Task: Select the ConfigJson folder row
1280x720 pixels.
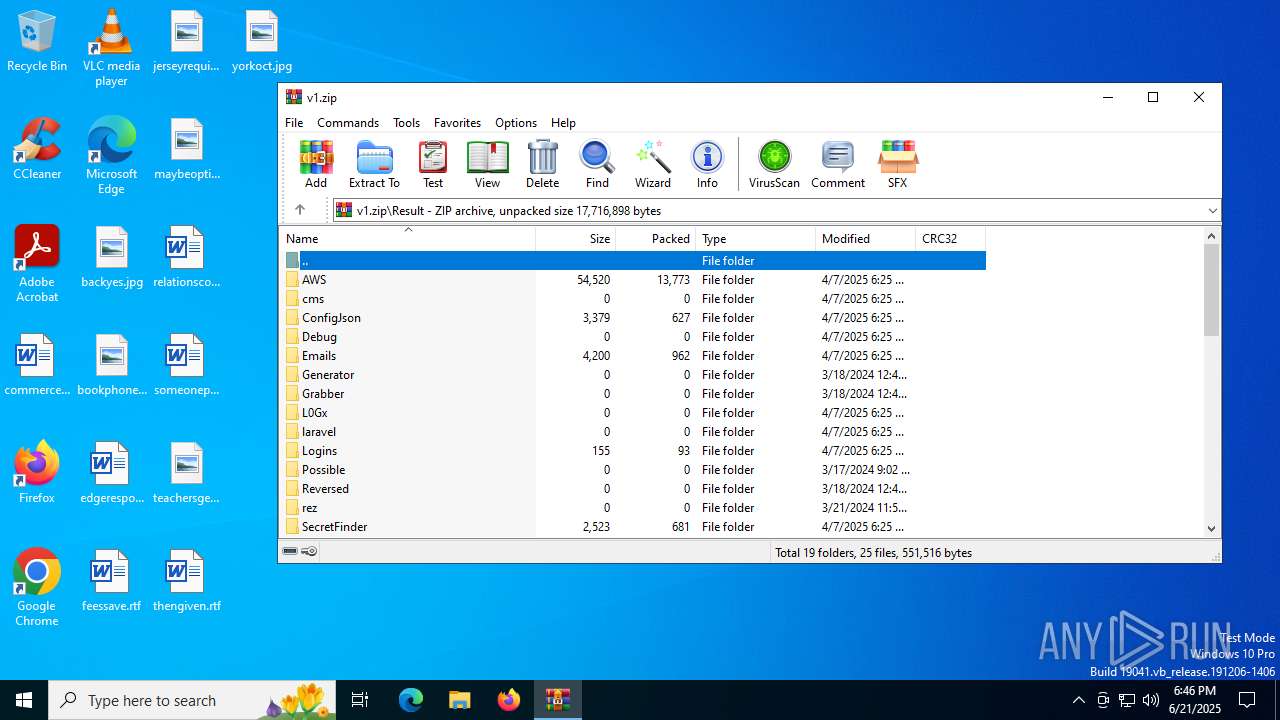Action: 633,318
